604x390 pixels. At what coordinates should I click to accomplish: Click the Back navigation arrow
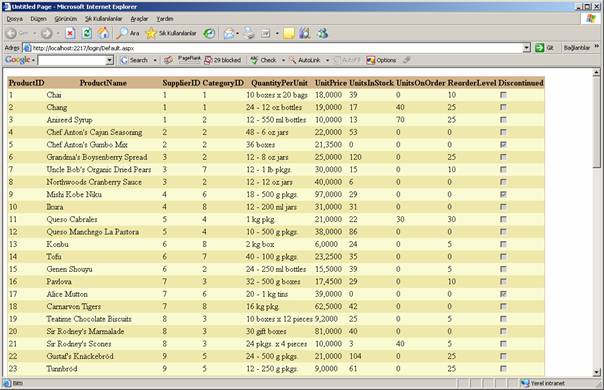pyautogui.click(x=11, y=34)
